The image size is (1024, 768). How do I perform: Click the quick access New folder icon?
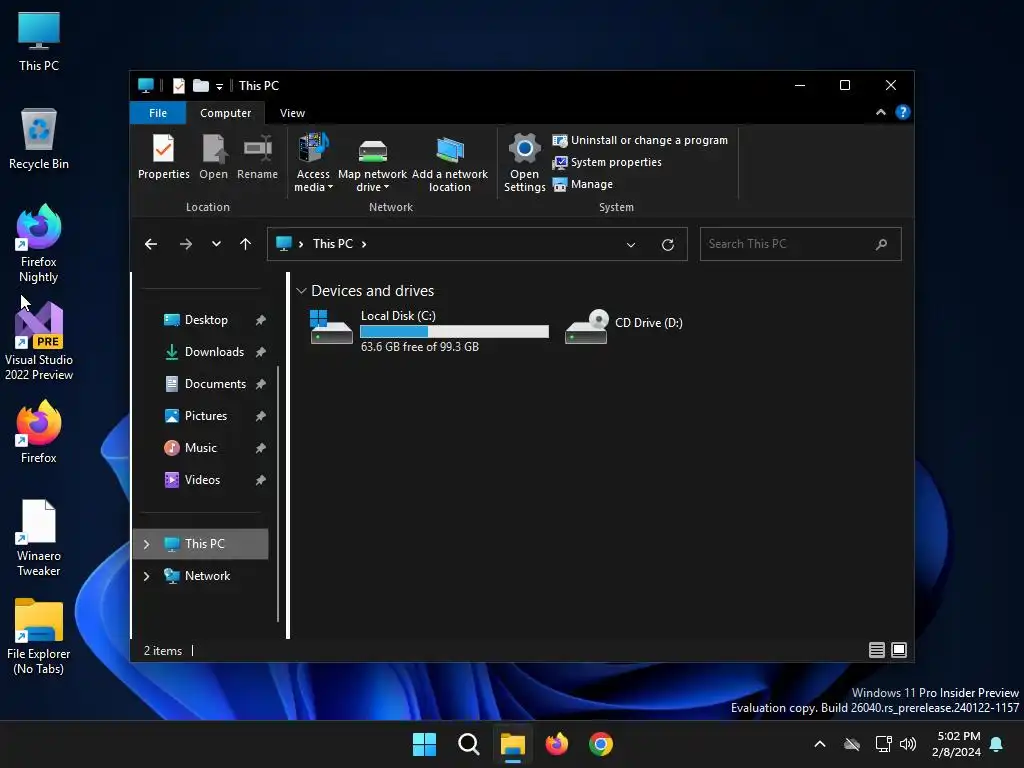tap(200, 86)
